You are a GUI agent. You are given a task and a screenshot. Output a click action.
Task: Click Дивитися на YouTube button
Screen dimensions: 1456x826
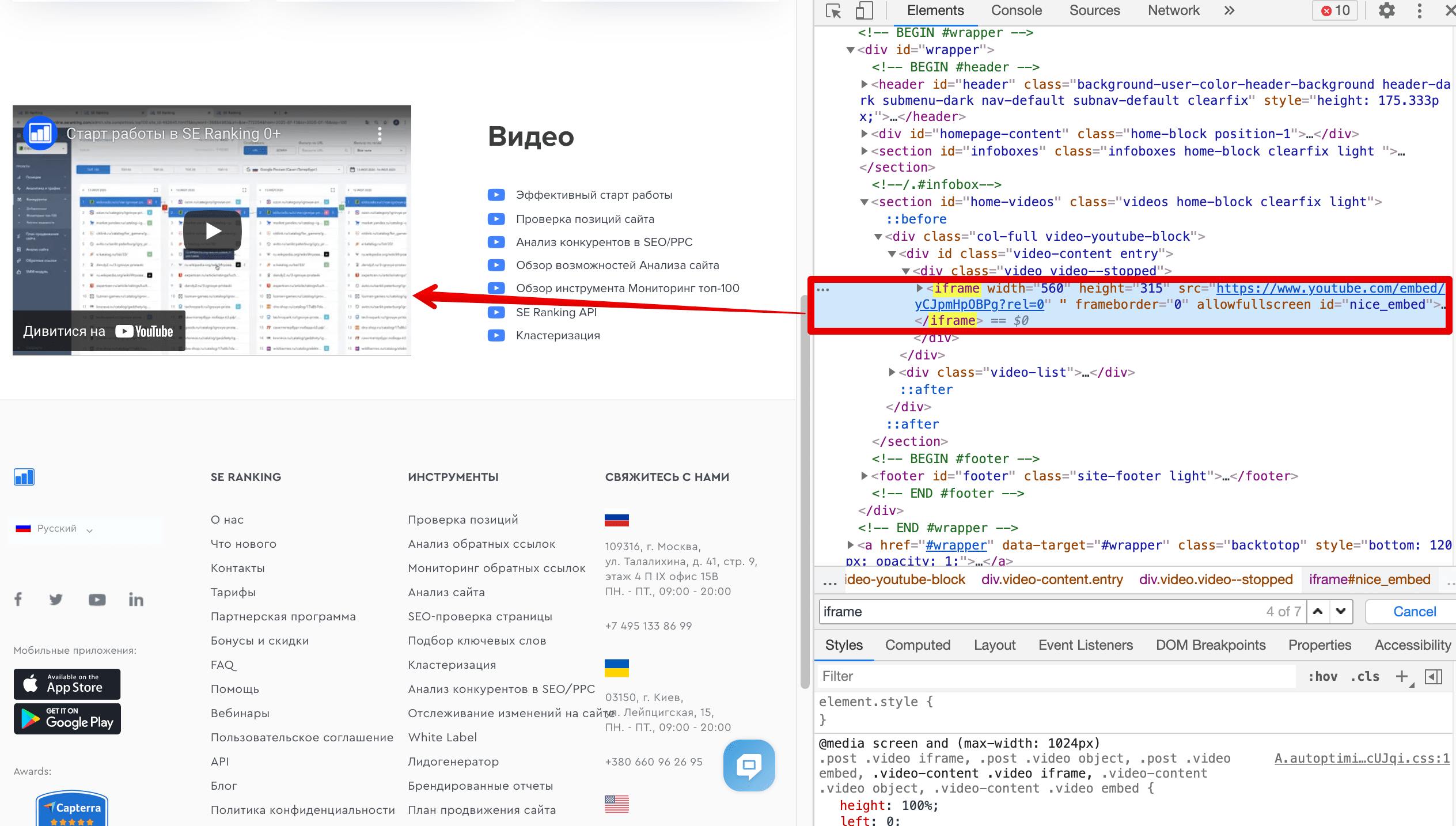98,331
